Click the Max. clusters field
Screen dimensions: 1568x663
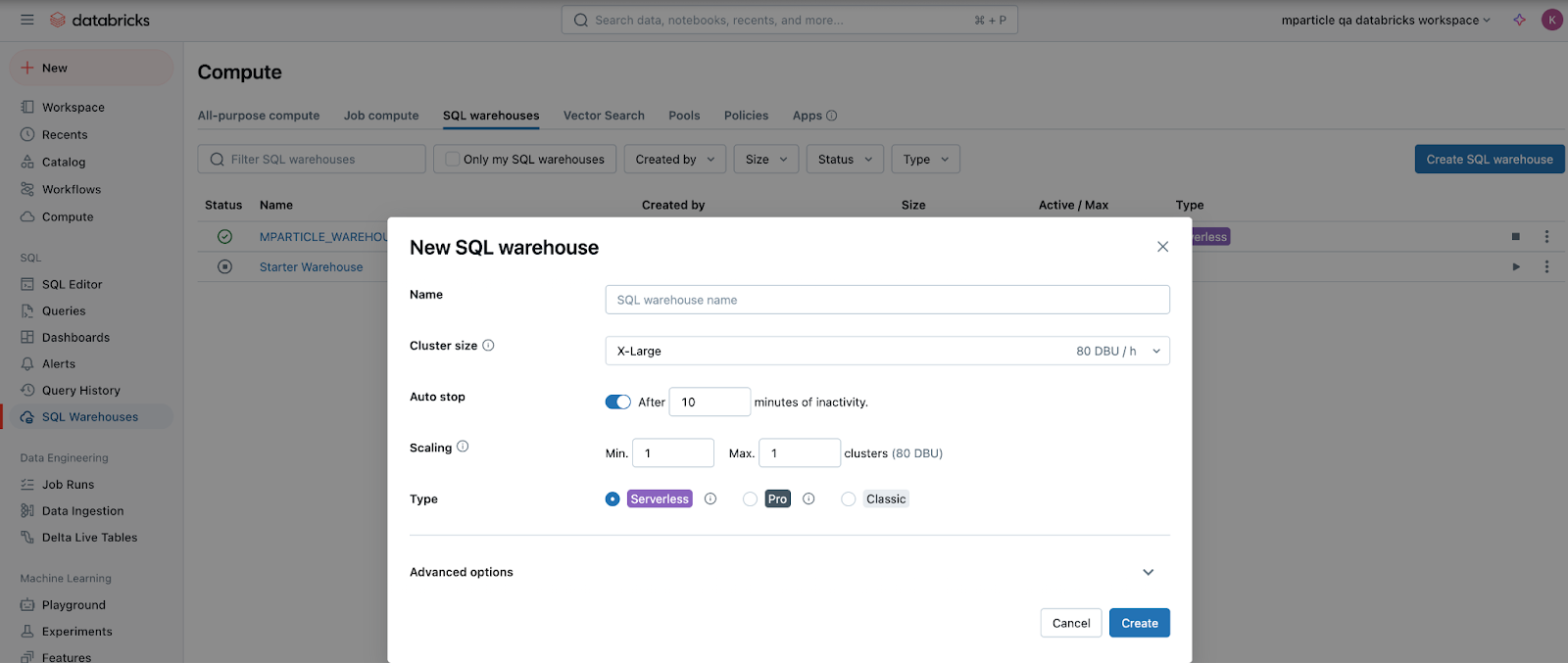point(800,452)
